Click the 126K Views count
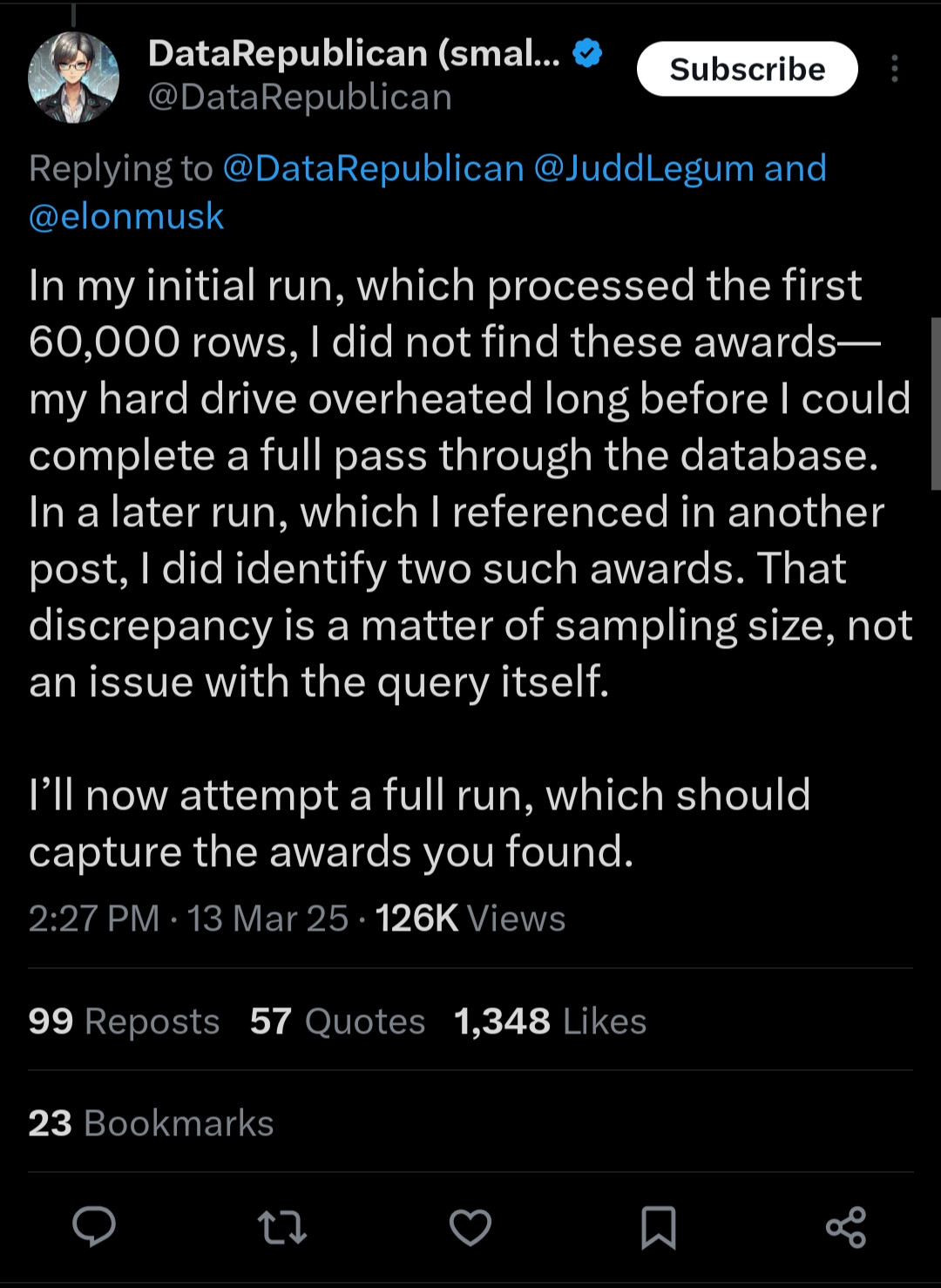Viewport: 941px width, 1288px height. pos(470,919)
